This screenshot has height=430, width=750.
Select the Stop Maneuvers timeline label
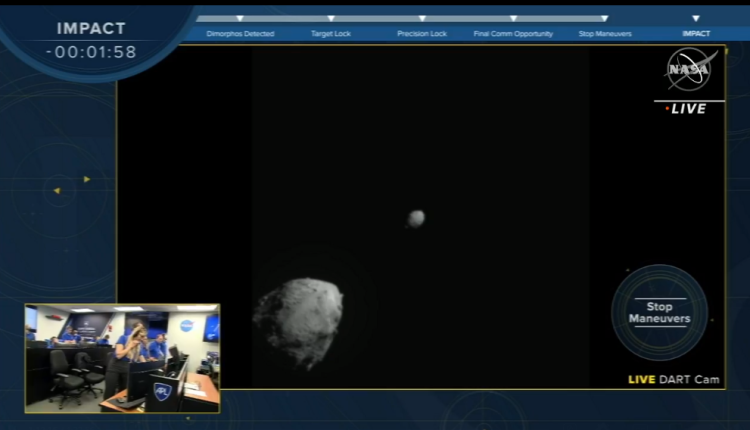(x=605, y=34)
